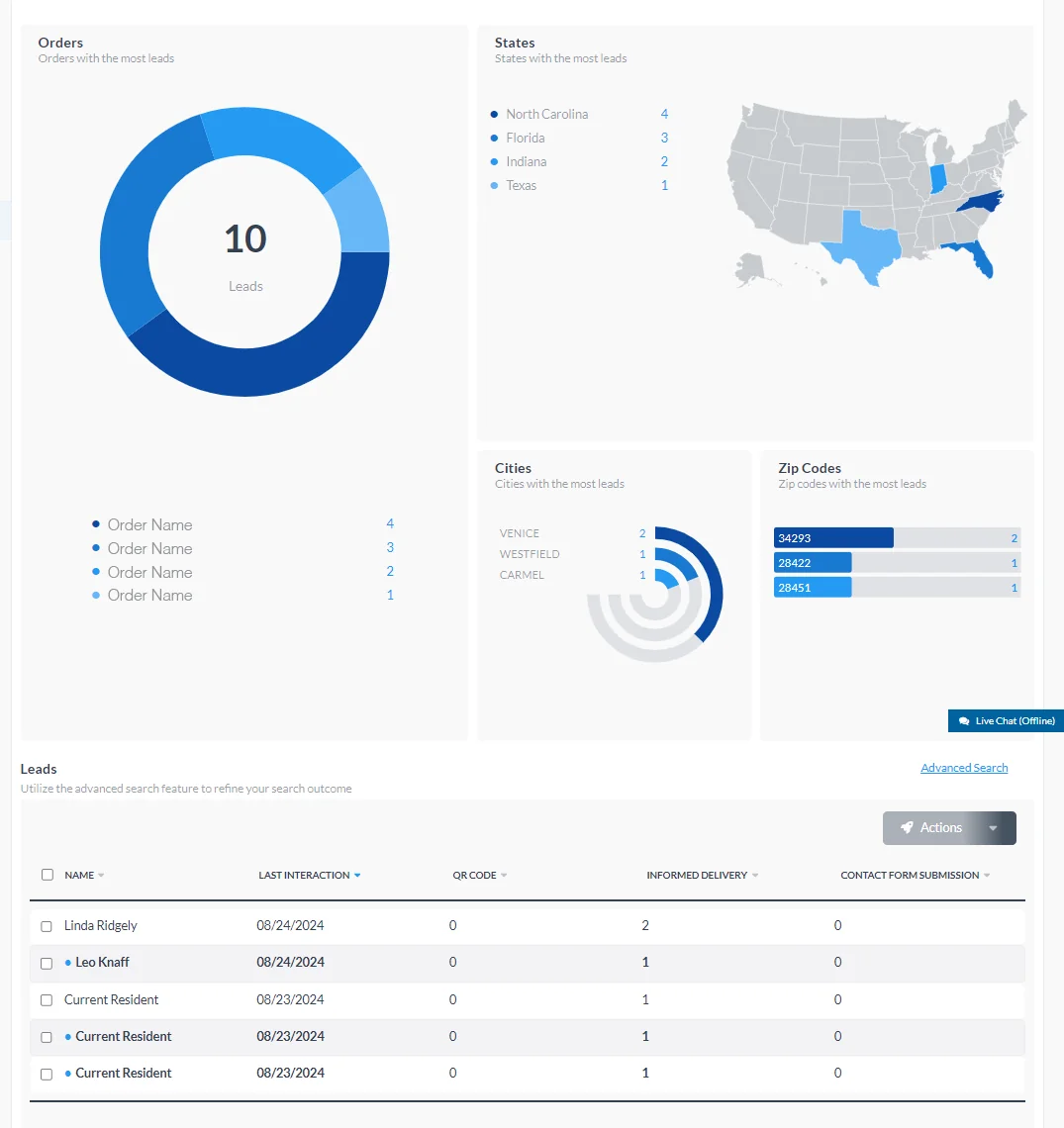
Task: Toggle the select-all leads checkbox
Action: click(48, 875)
